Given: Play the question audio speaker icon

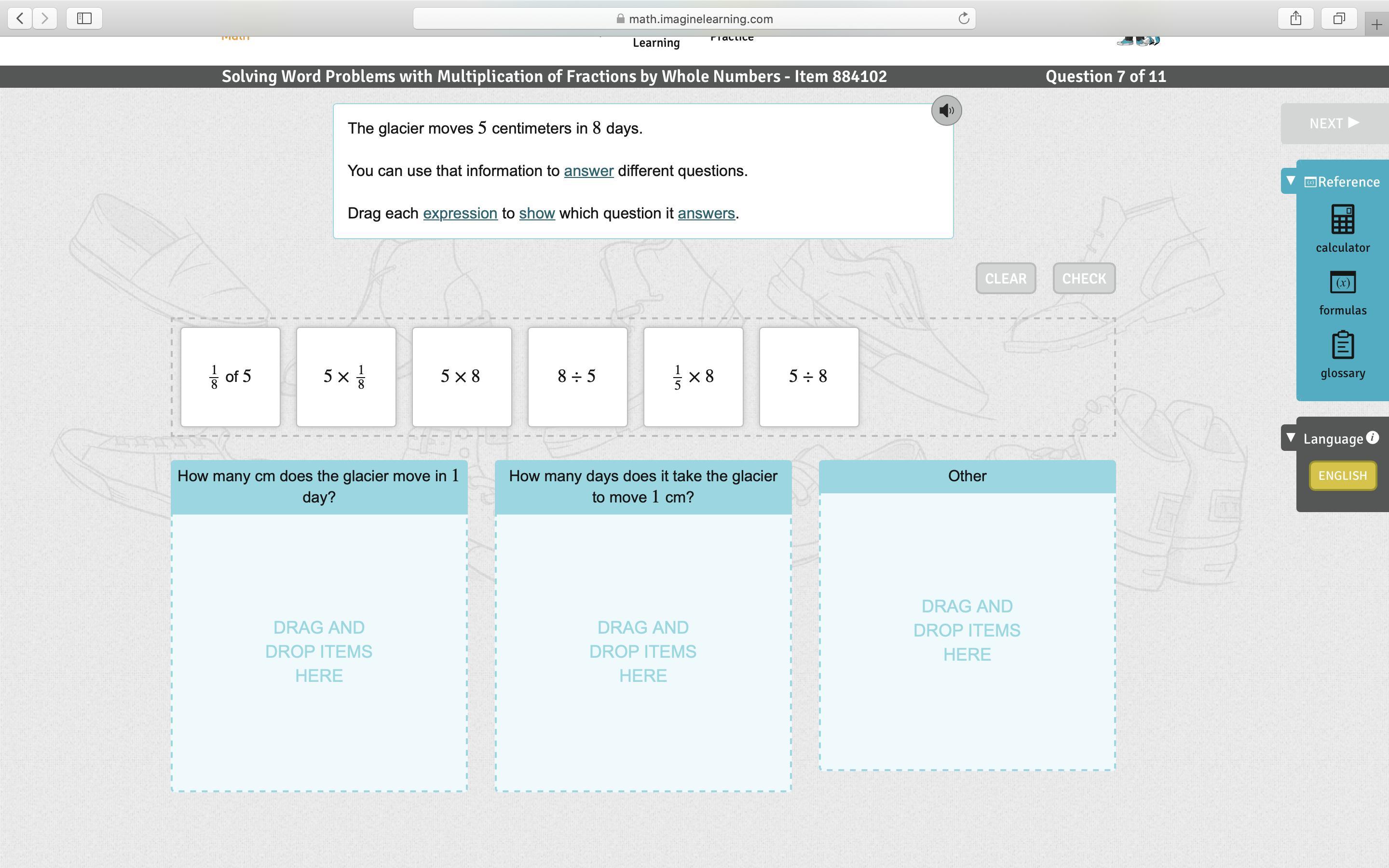Looking at the screenshot, I should tap(946, 110).
